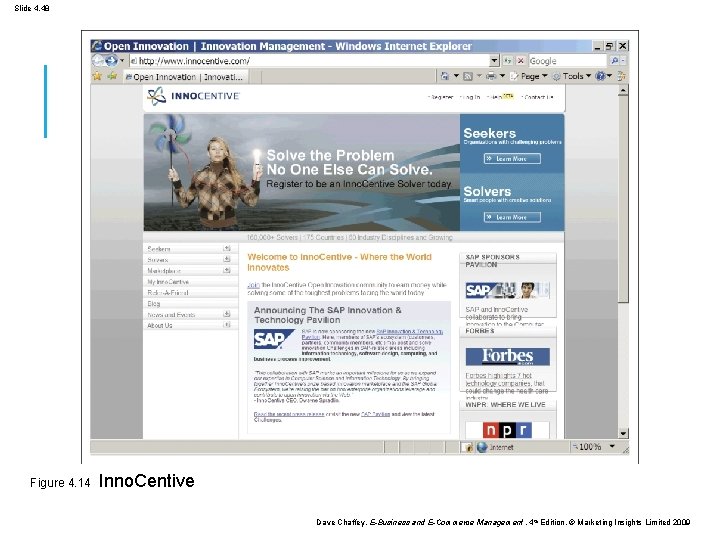Expand the News and Events menu item
This screenshot has height=540, width=720.
(227, 314)
